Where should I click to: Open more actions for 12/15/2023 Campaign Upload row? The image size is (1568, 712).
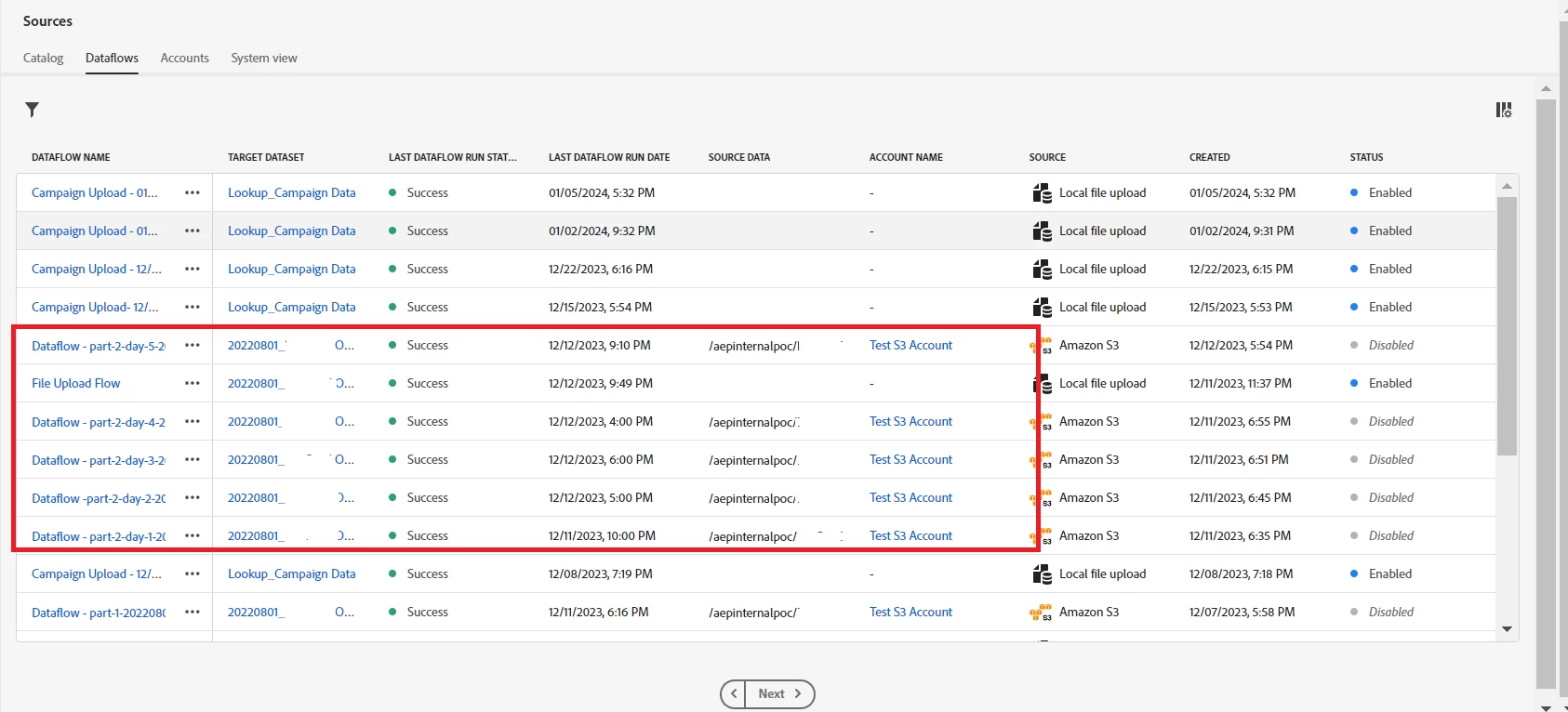(193, 307)
